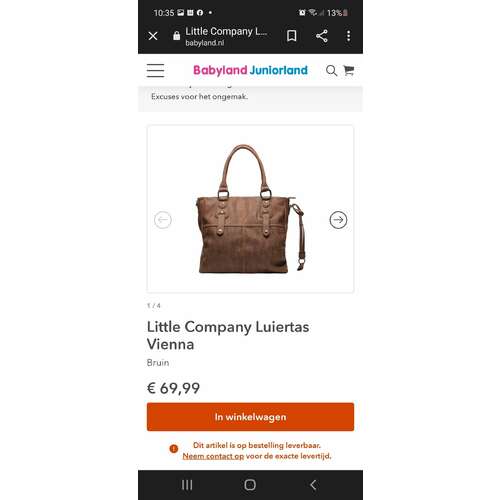Open the hamburger navigation menu
The width and height of the screenshot is (500, 500).
pos(155,70)
